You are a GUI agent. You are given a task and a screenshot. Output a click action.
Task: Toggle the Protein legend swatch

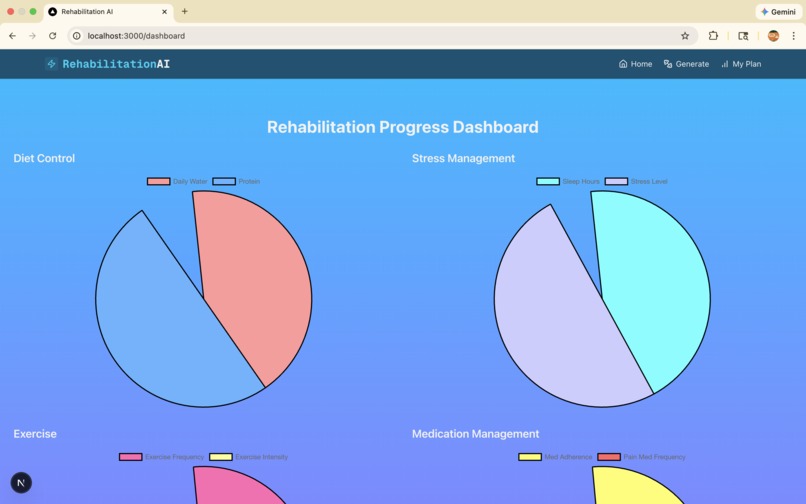(x=224, y=182)
